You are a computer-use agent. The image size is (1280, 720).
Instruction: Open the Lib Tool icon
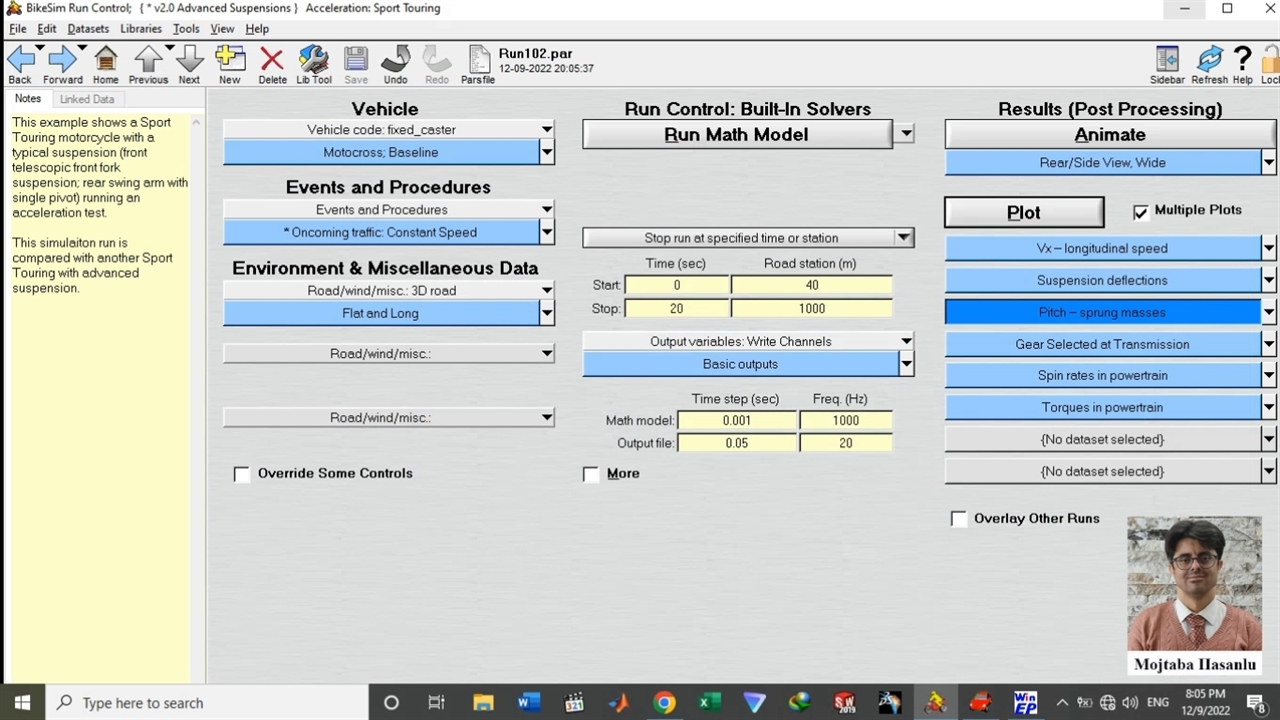[313, 60]
